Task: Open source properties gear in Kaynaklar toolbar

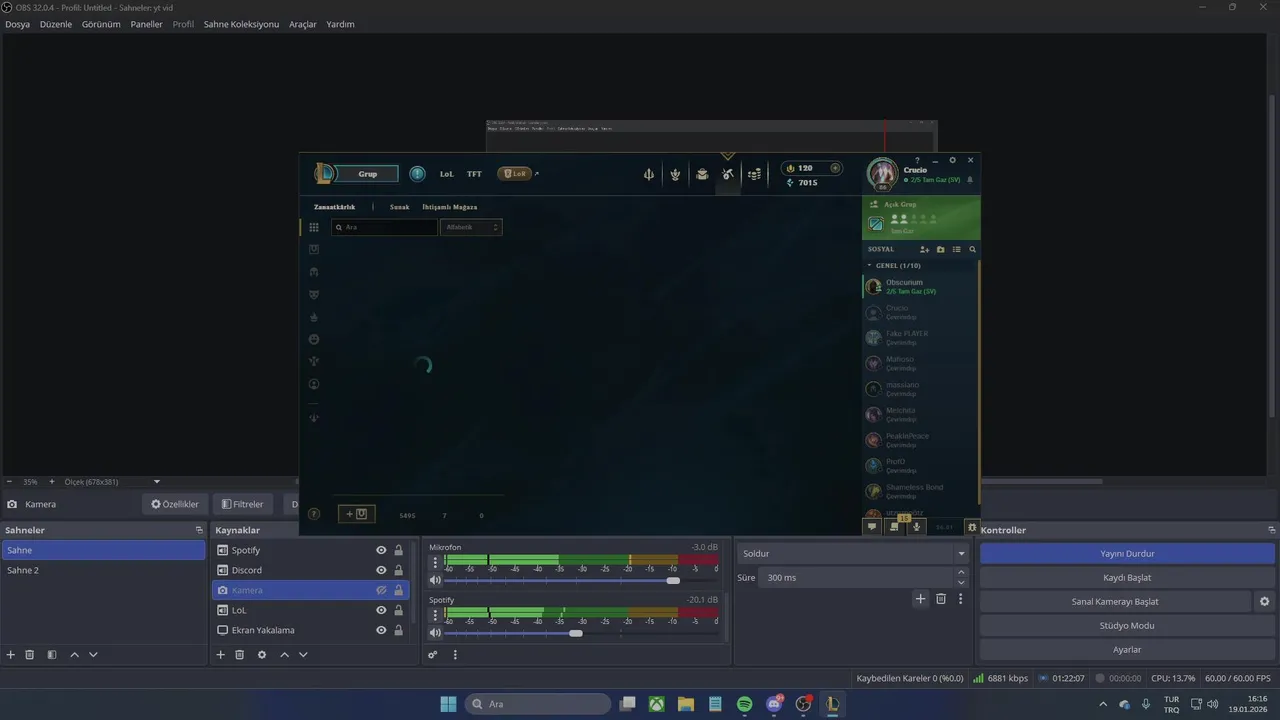Action: (x=262, y=655)
